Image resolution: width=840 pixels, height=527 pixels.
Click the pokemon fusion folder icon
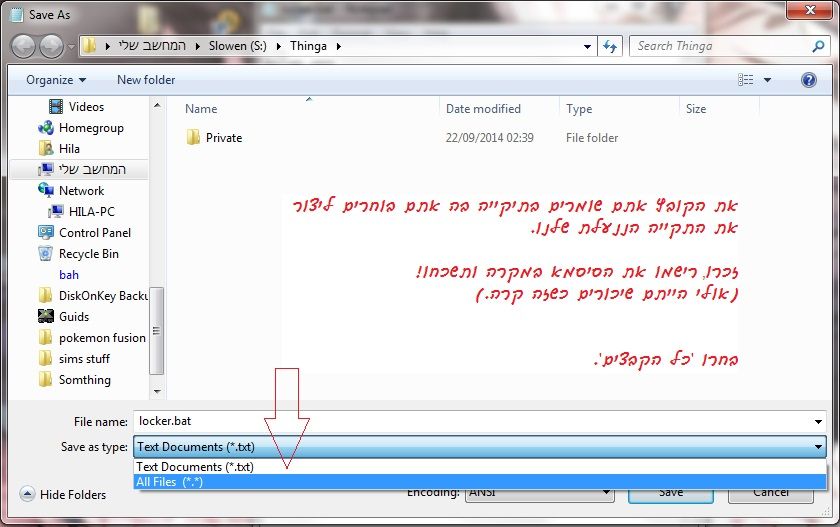click(x=46, y=337)
